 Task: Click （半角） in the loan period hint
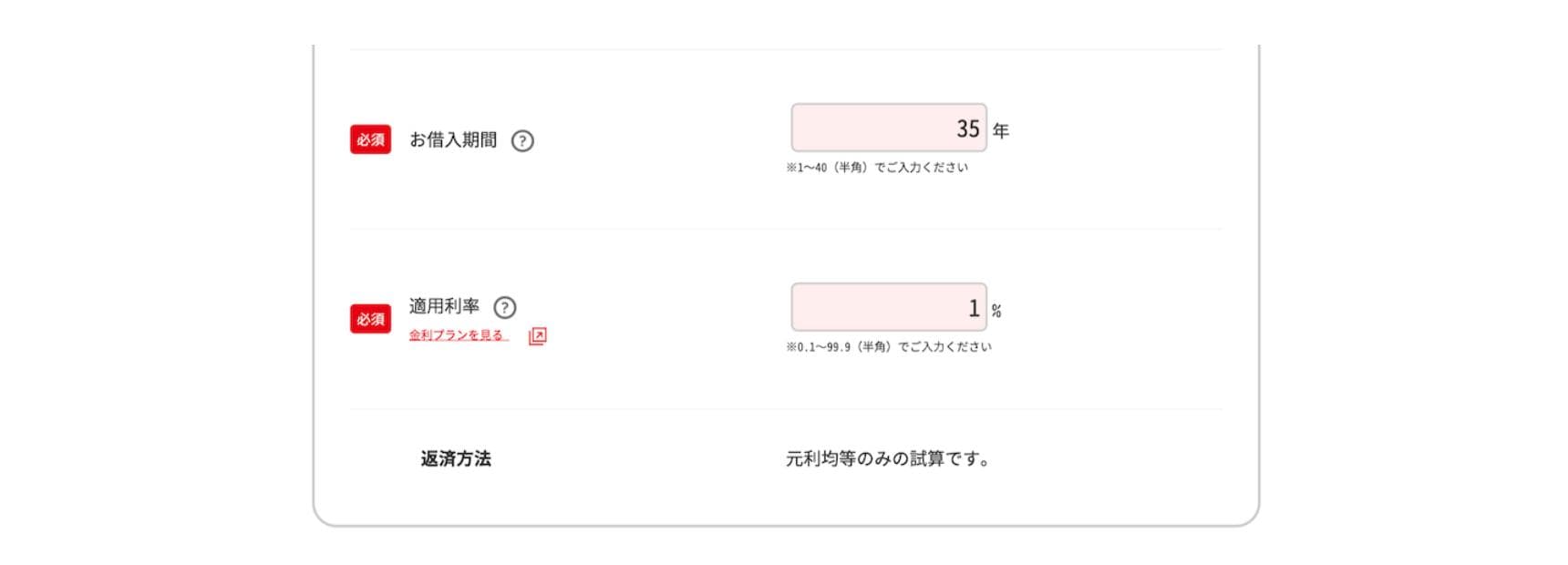point(851,168)
